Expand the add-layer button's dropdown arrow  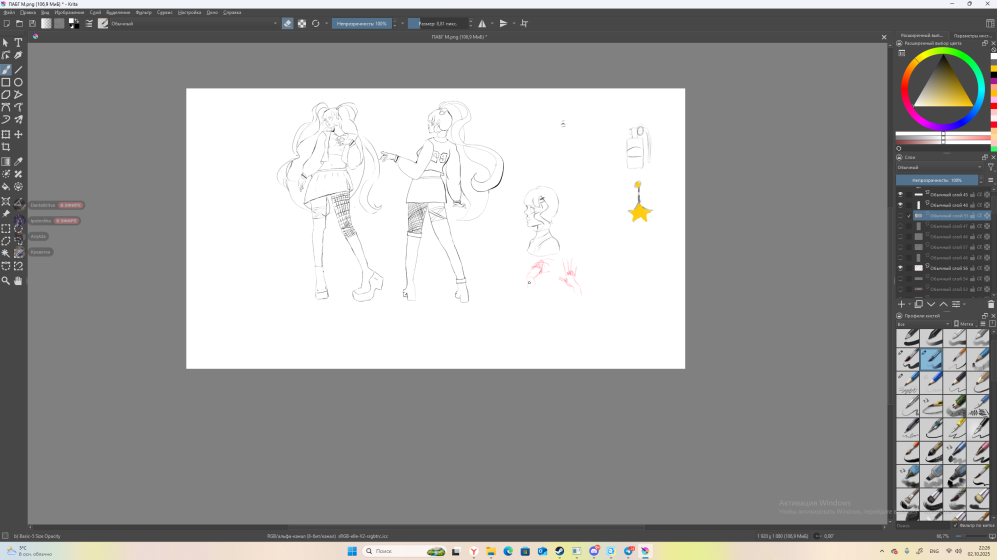pos(909,304)
